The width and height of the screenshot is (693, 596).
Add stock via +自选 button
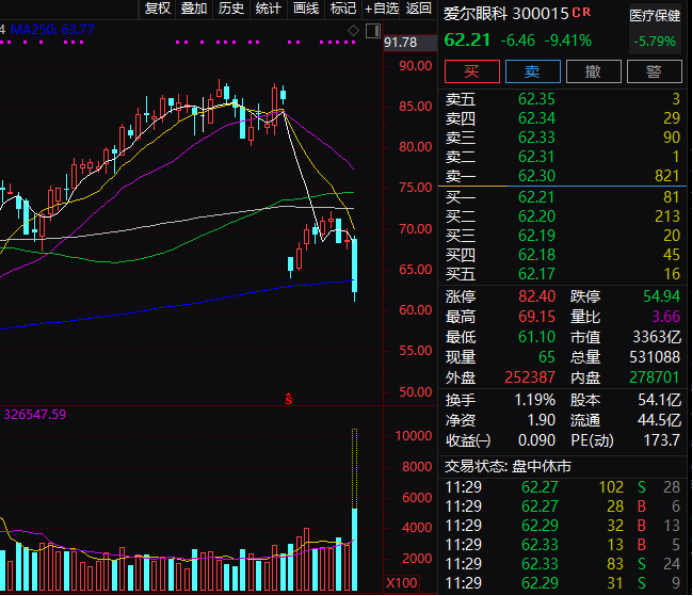coord(381,9)
